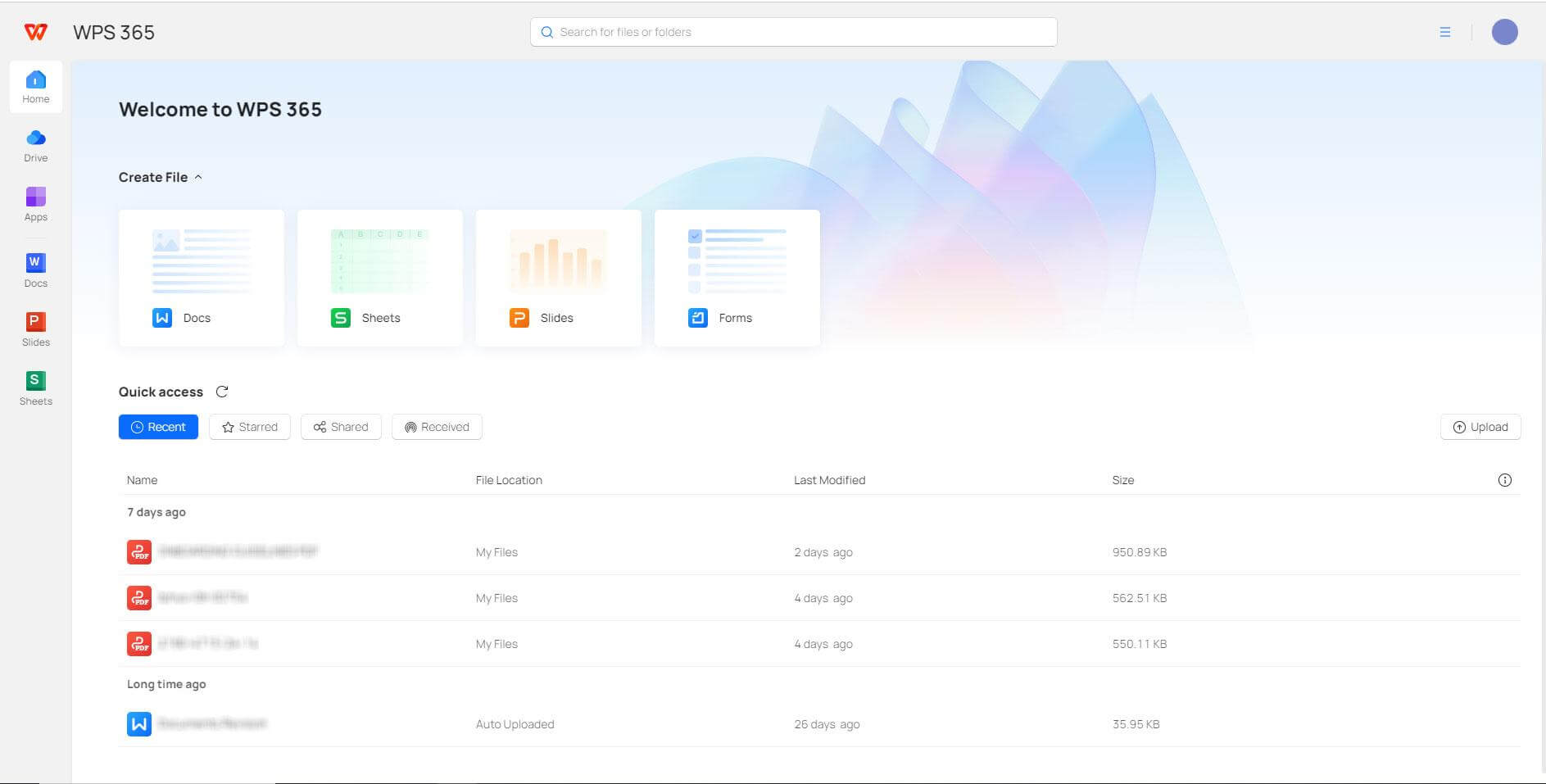Screen dimensions: 1546x784
Task: Click the Size column header
Action: (x=1123, y=480)
